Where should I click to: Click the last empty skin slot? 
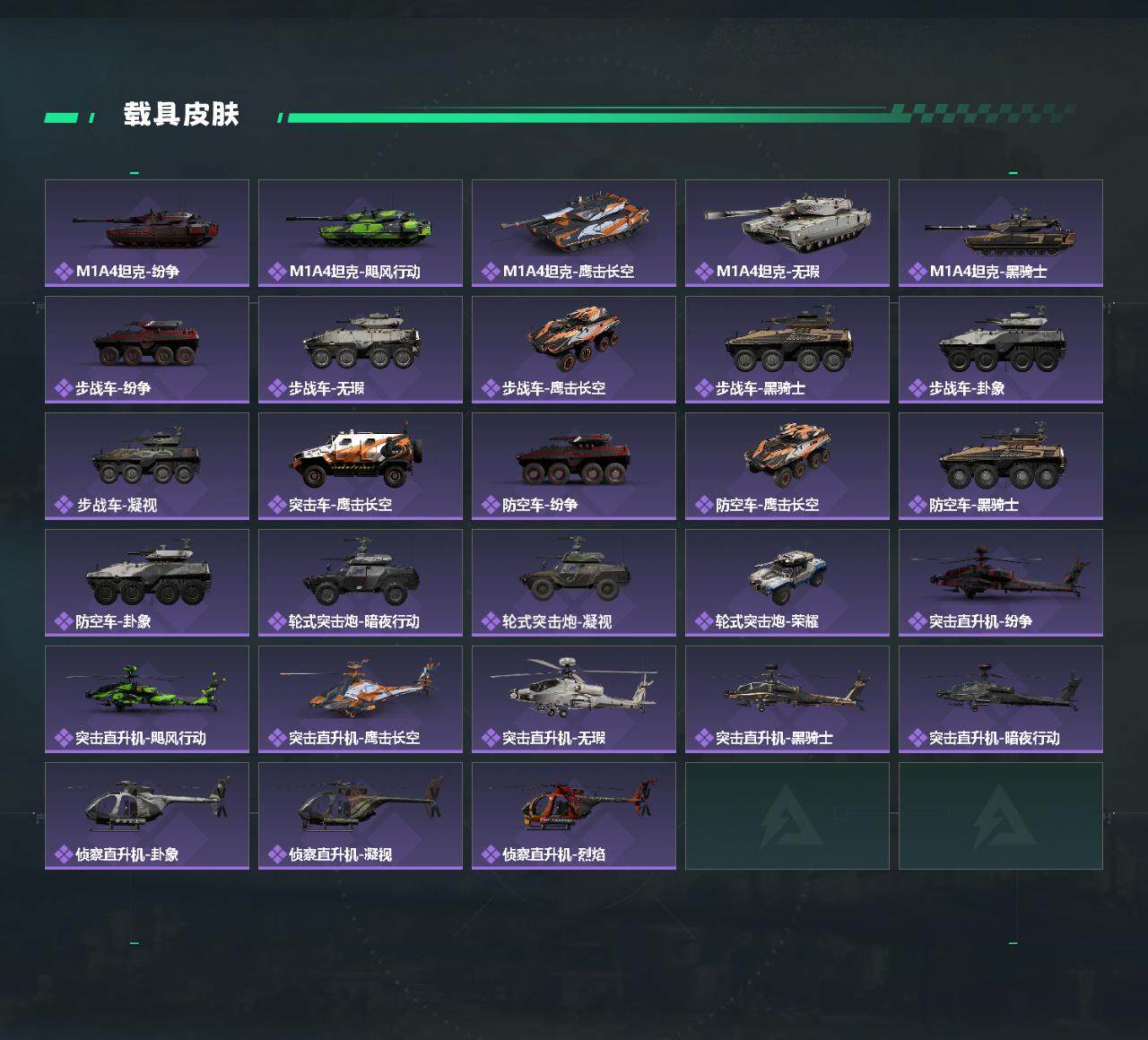pyautogui.click(x=1001, y=816)
